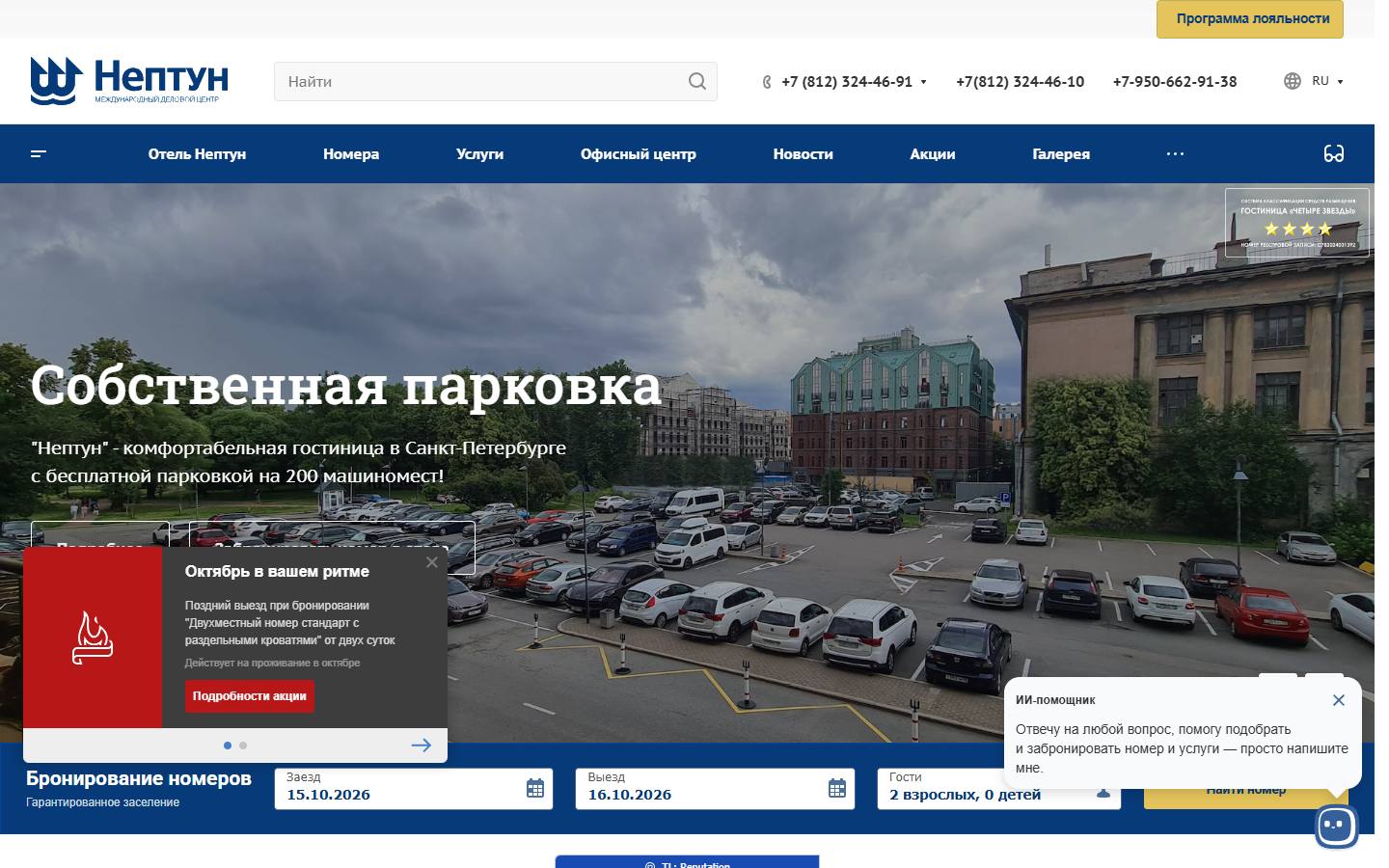Open the Офисный центр menu item
Viewport: 1389px width, 868px height.
638,153
